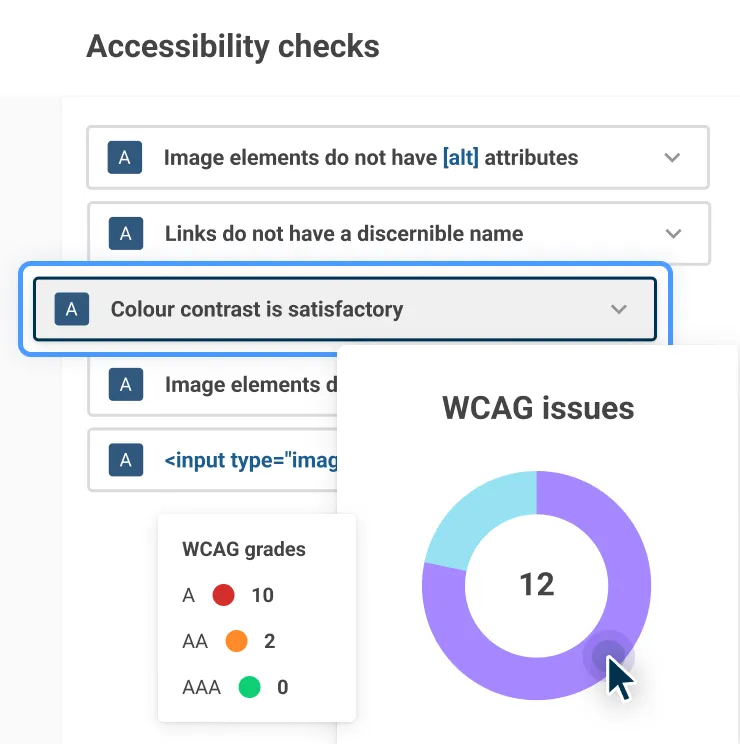The height and width of the screenshot is (744, 740).
Task: Expand the Image elements [alt] attributes check
Action: (x=672, y=157)
